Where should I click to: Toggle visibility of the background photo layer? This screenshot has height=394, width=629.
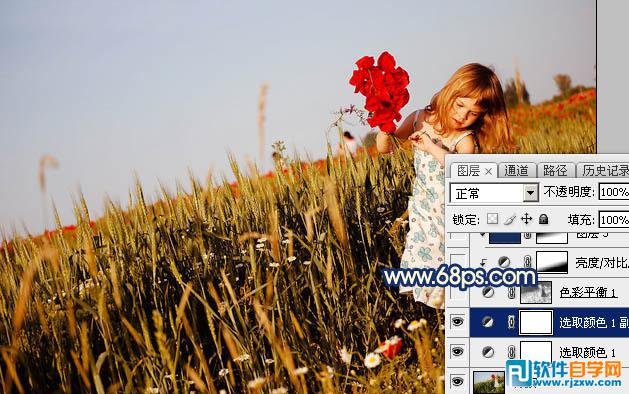458,381
